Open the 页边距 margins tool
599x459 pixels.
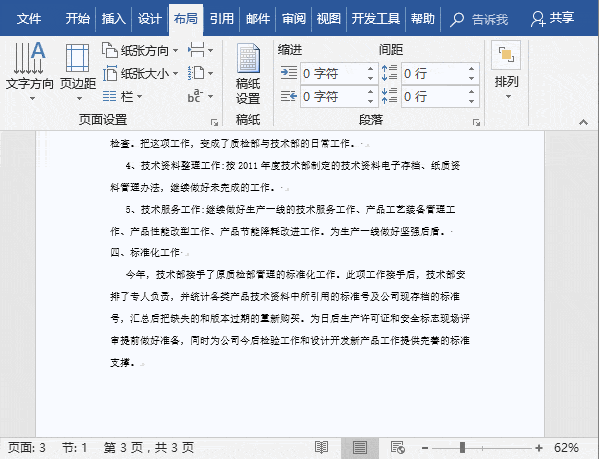(x=78, y=71)
